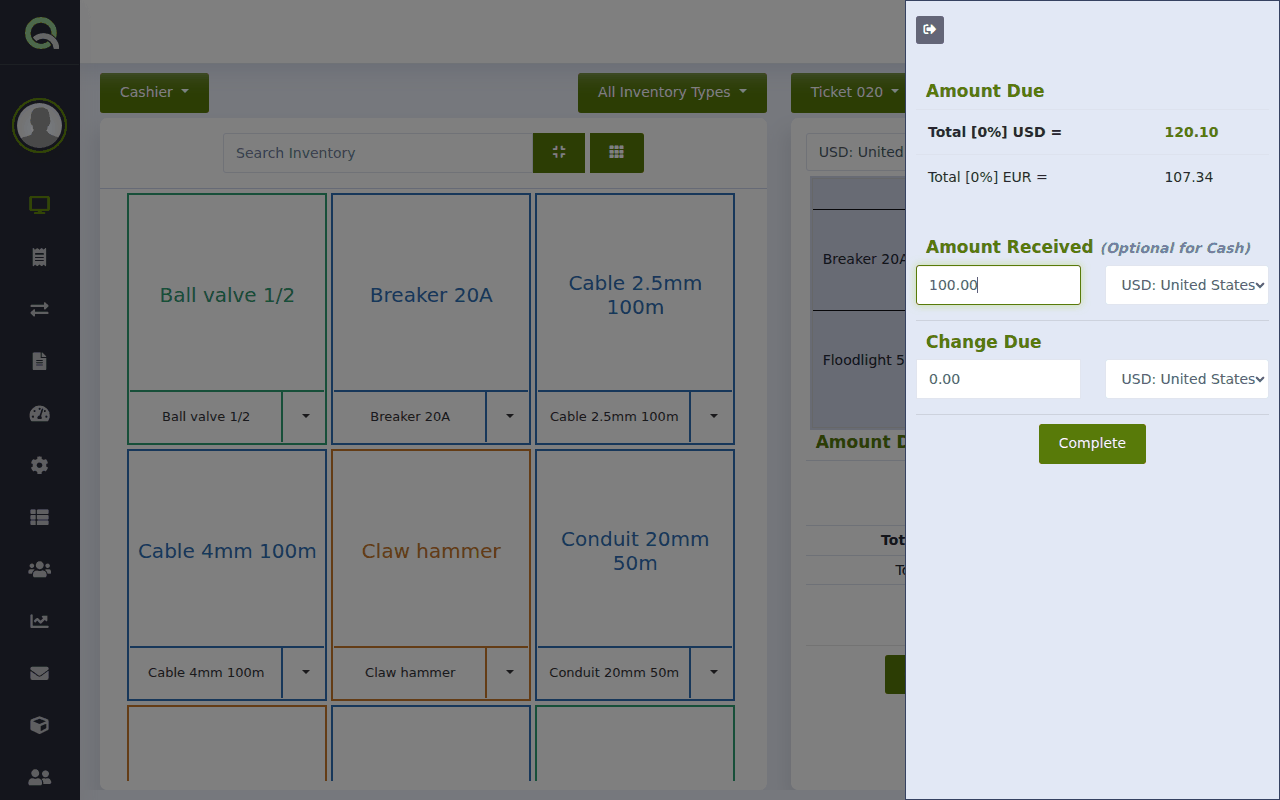Open the reports chart icon in sidebar
The image size is (1280, 800).
pyautogui.click(x=40, y=621)
